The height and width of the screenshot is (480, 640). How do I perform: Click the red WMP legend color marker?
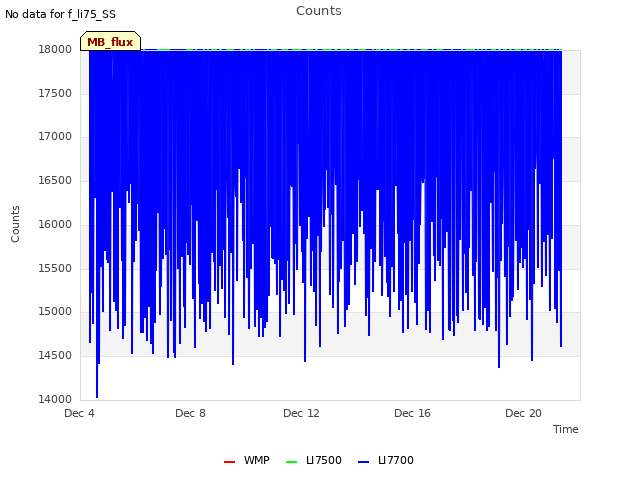coord(229,462)
